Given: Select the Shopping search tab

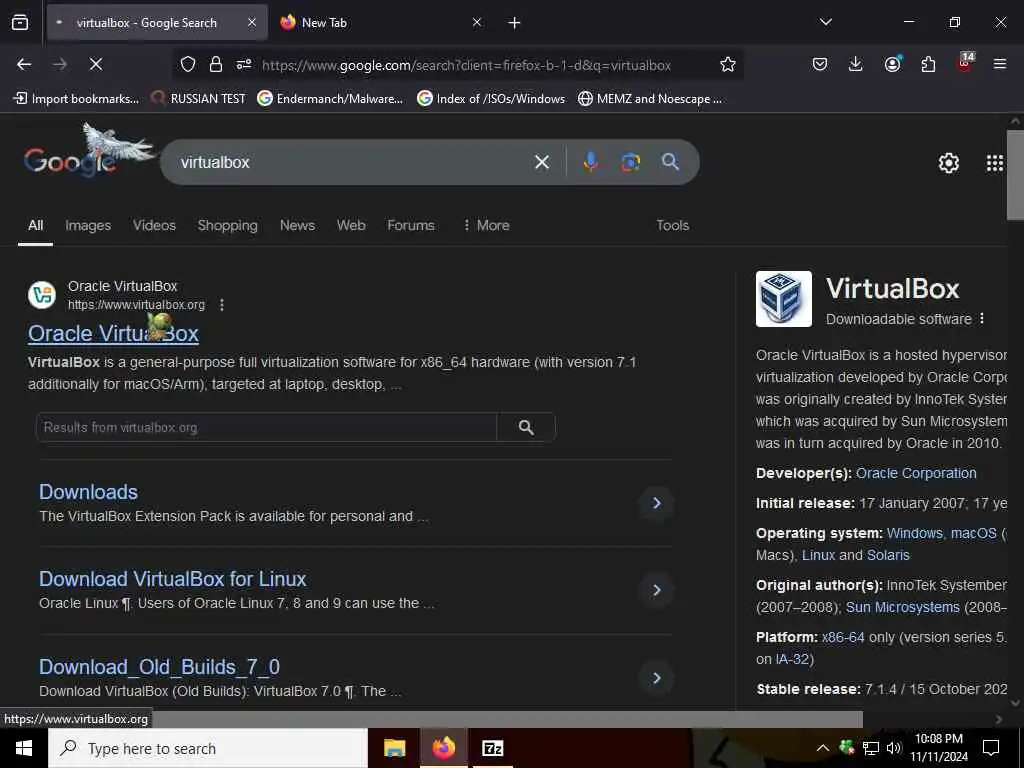Looking at the screenshot, I should tap(227, 225).
